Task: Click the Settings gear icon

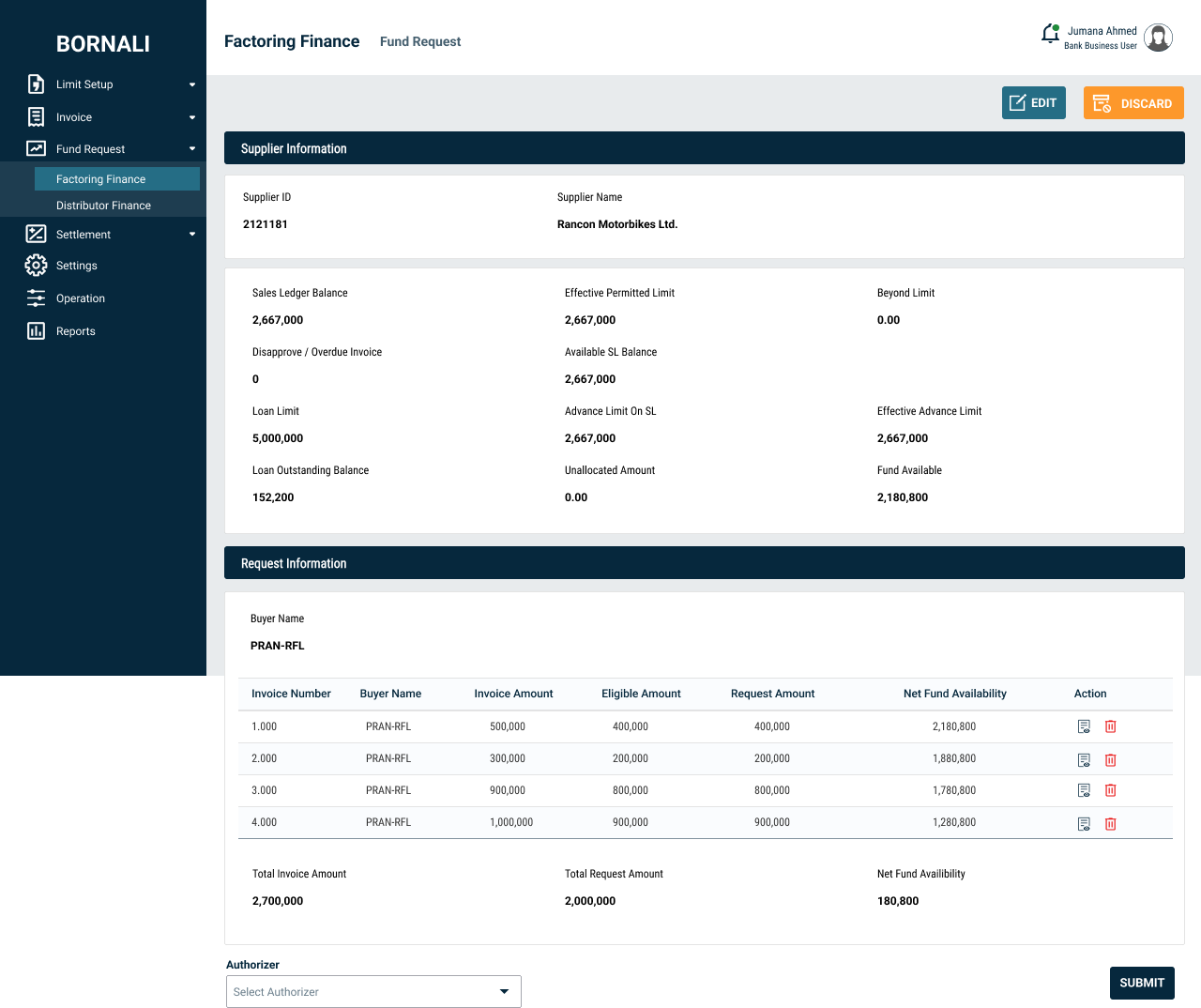Action: pyautogui.click(x=36, y=266)
